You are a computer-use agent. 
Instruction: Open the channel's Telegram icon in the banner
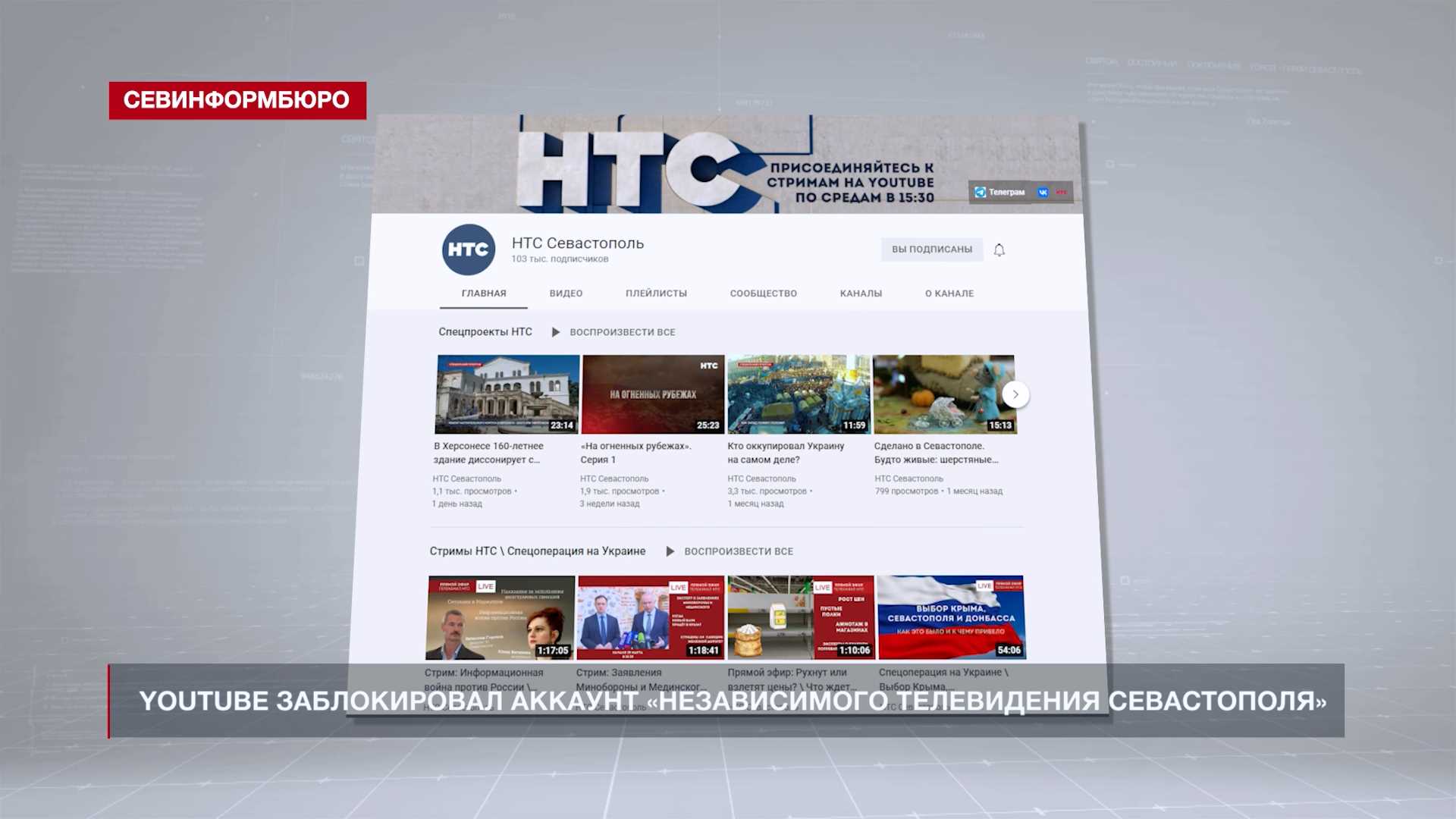coord(981,192)
